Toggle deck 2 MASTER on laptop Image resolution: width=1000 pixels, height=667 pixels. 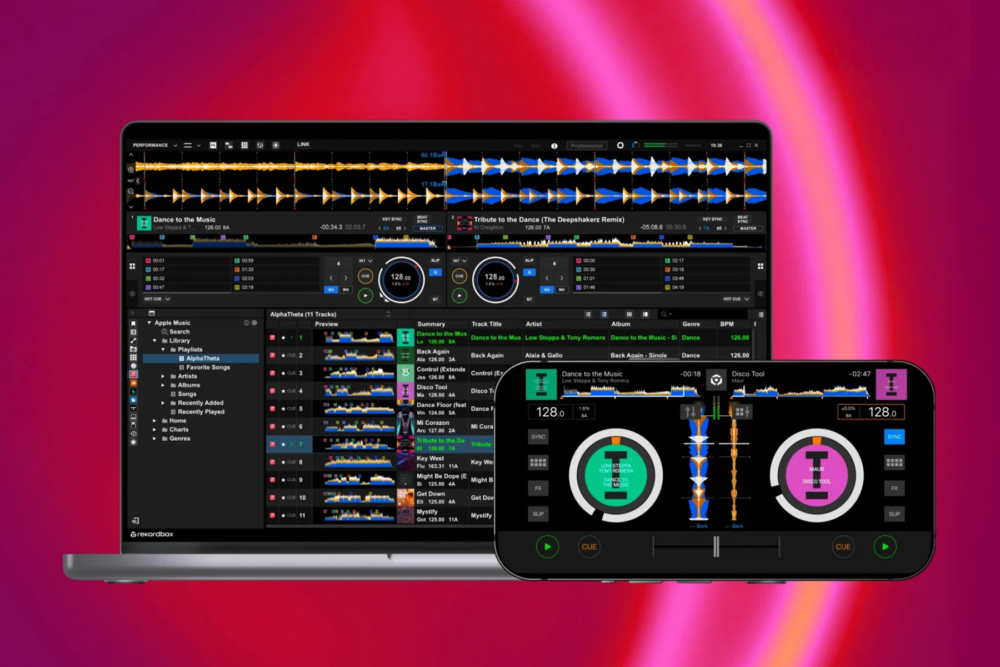[748, 228]
